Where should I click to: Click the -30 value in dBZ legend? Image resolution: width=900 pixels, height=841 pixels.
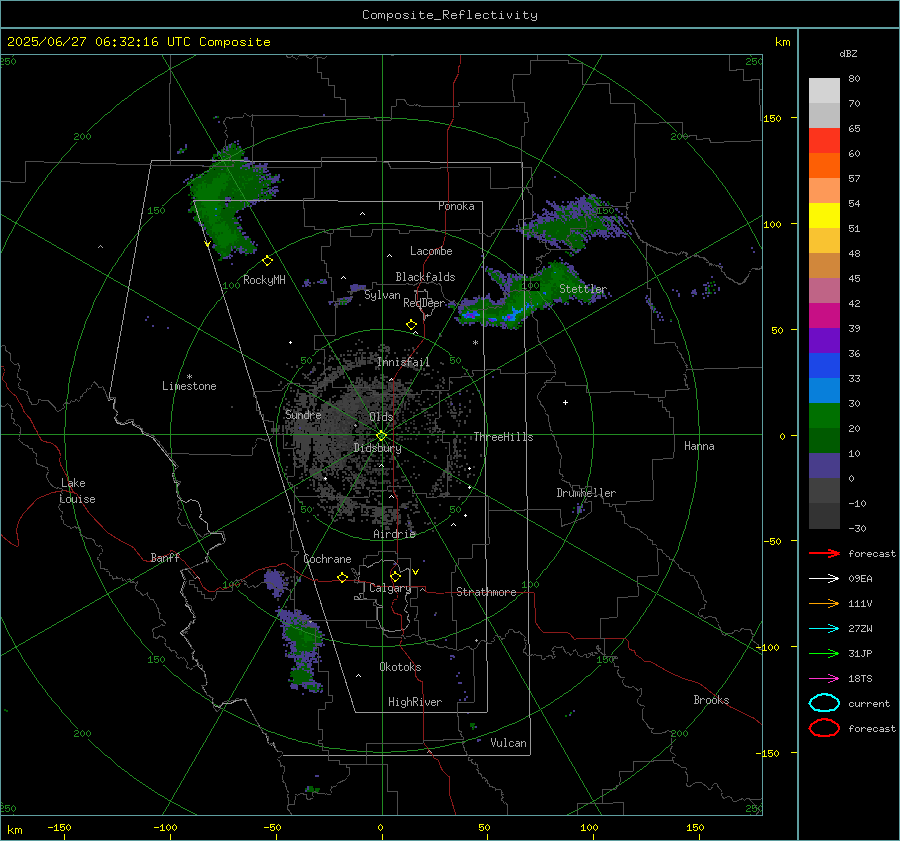[x=857, y=528]
